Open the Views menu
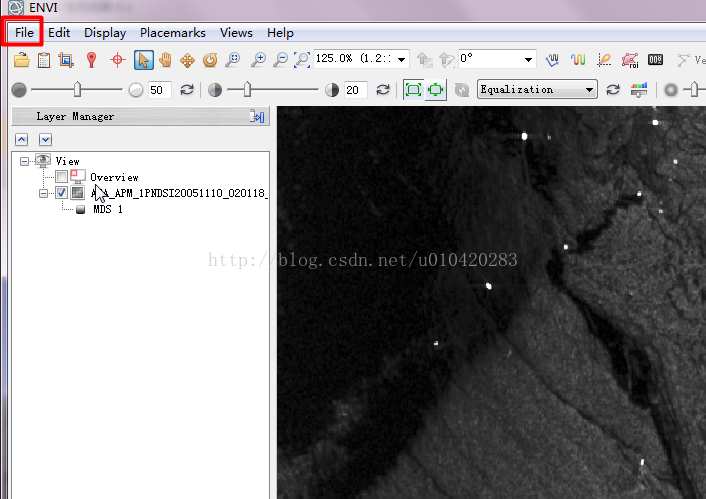The height and width of the screenshot is (499, 706). tap(236, 32)
